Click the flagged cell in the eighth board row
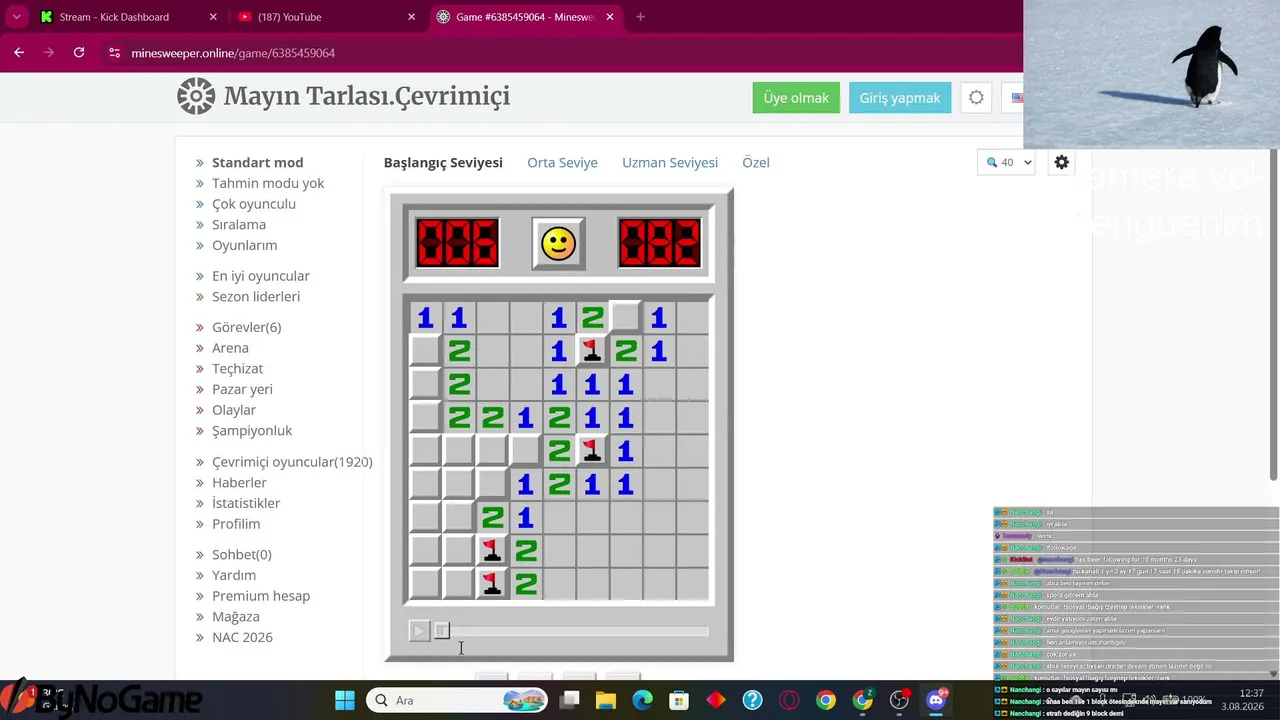This screenshot has width=1280, height=720. [x=492, y=551]
